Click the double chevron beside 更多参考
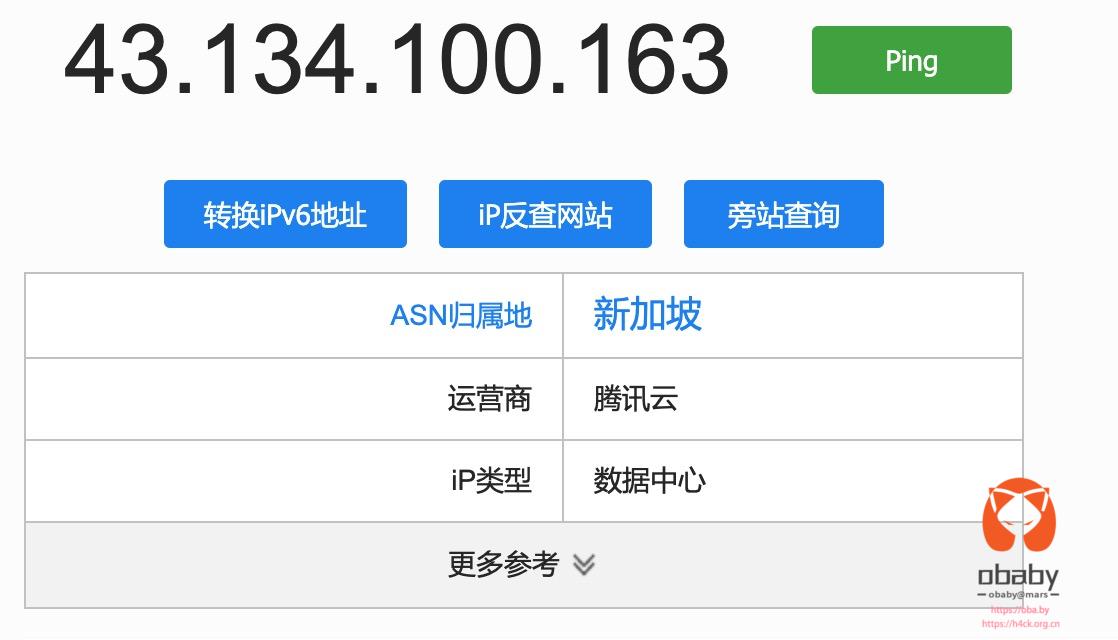Image resolution: width=1118 pixels, height=640 pixels. coord(584,564)
